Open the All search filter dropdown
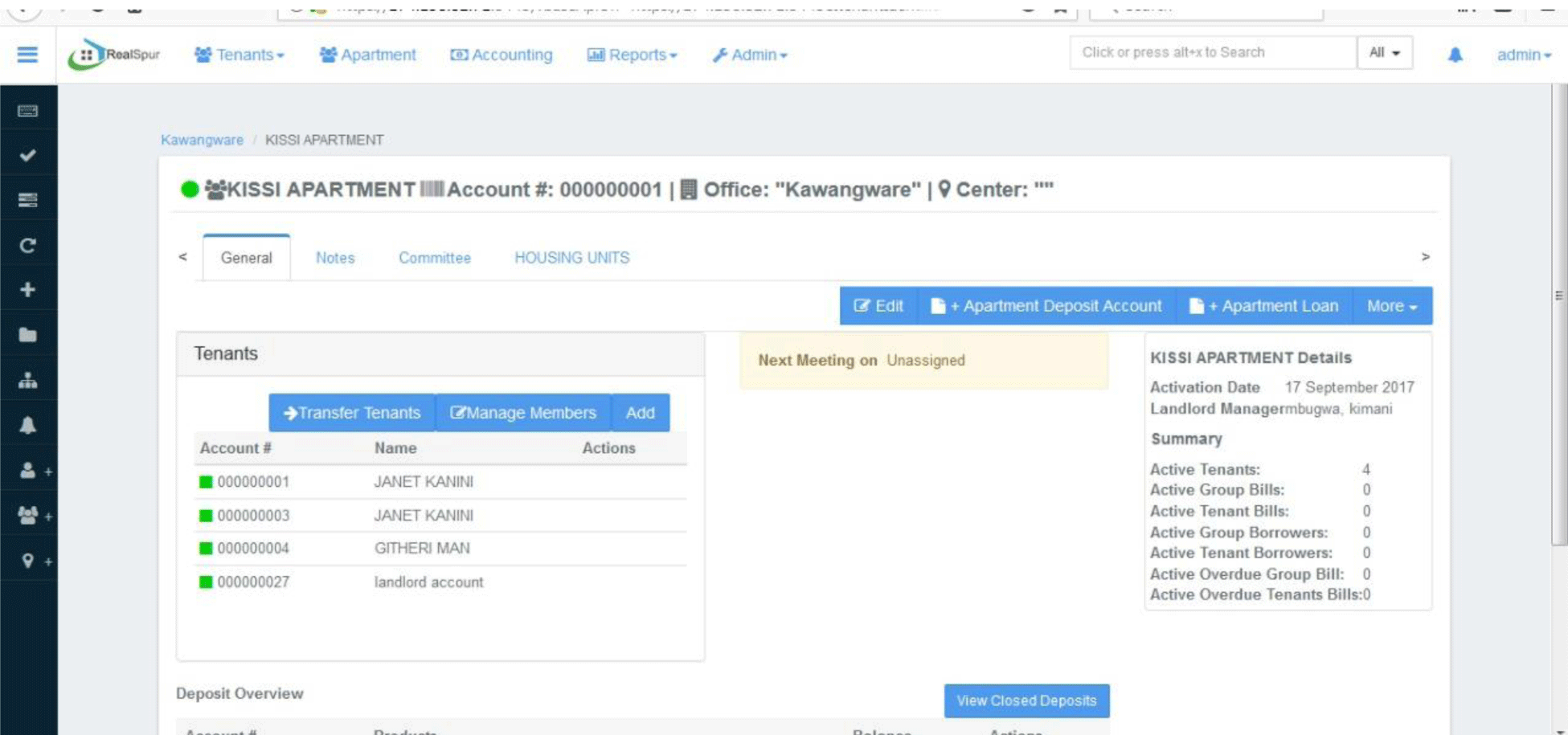The width and height of the screenshot is (1568, 735). point(1384,52)
